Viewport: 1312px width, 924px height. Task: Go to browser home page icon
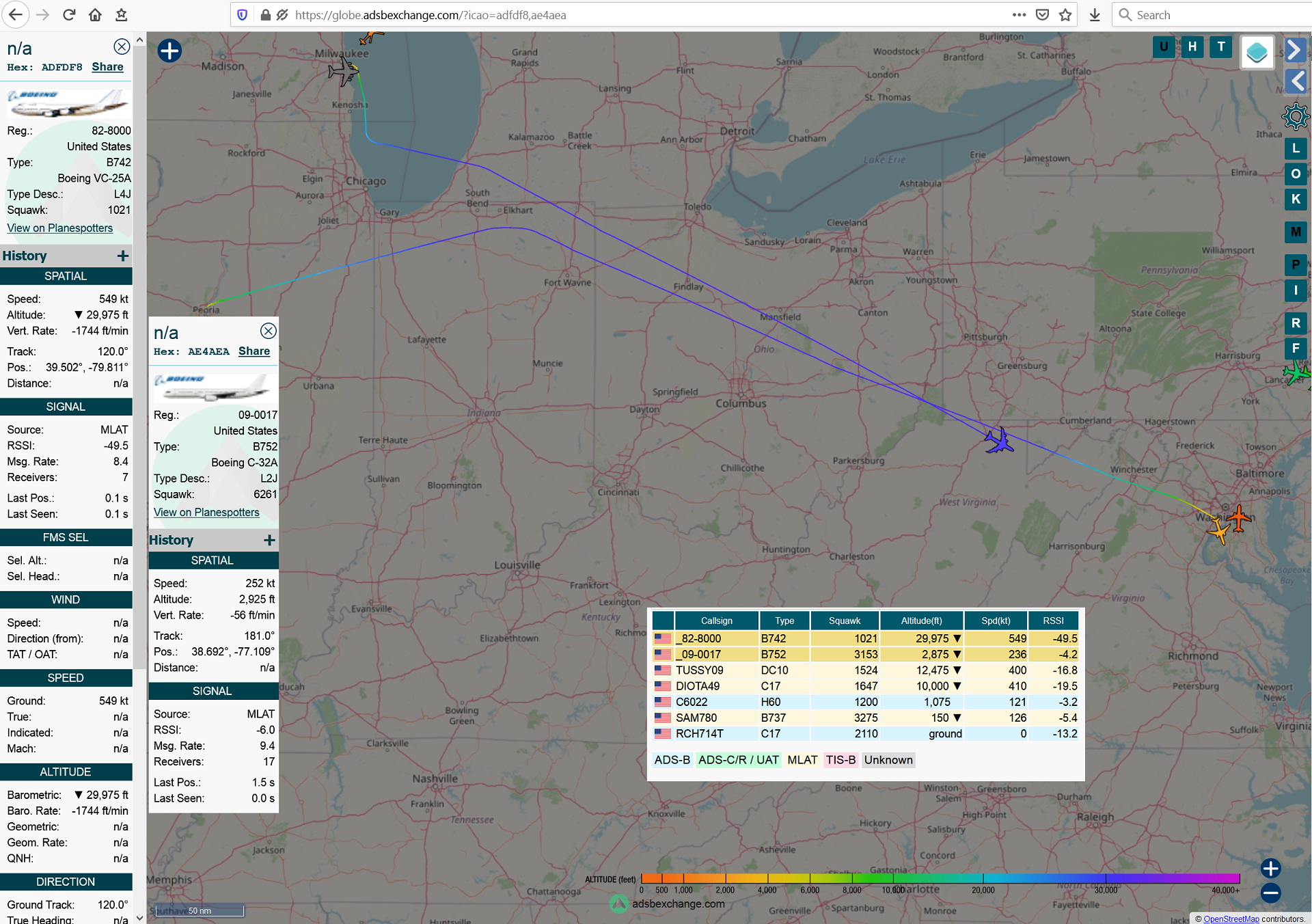point(95,14)
